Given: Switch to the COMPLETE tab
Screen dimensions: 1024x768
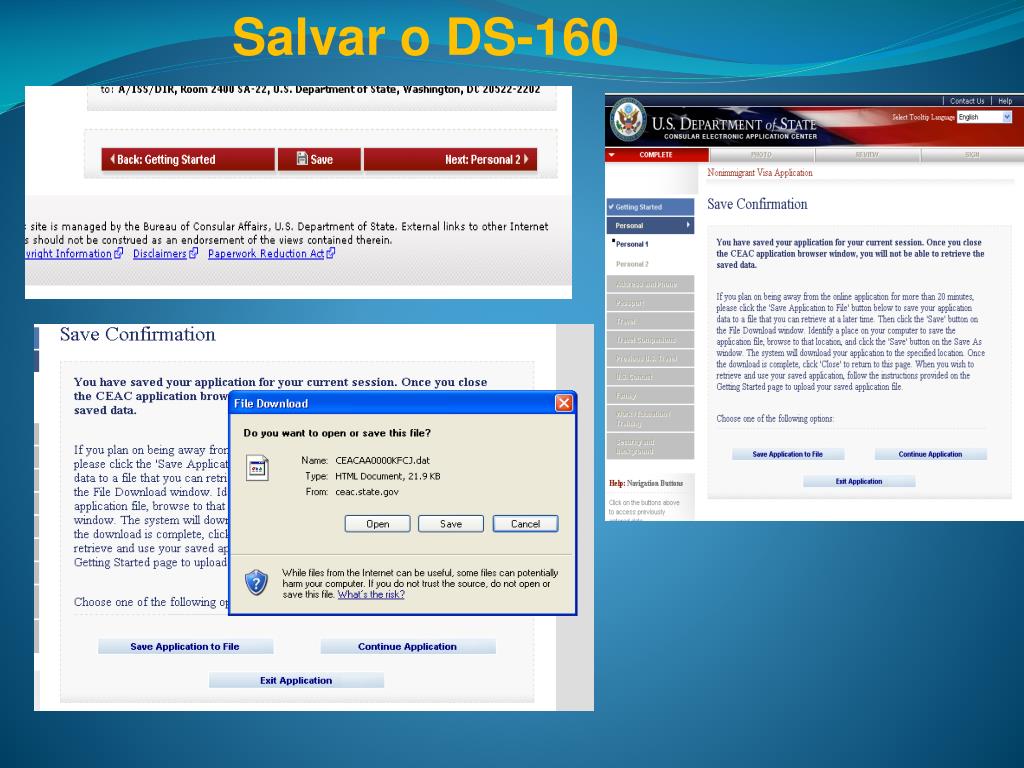Looking at the screenshot, I should tap(656, 155).
